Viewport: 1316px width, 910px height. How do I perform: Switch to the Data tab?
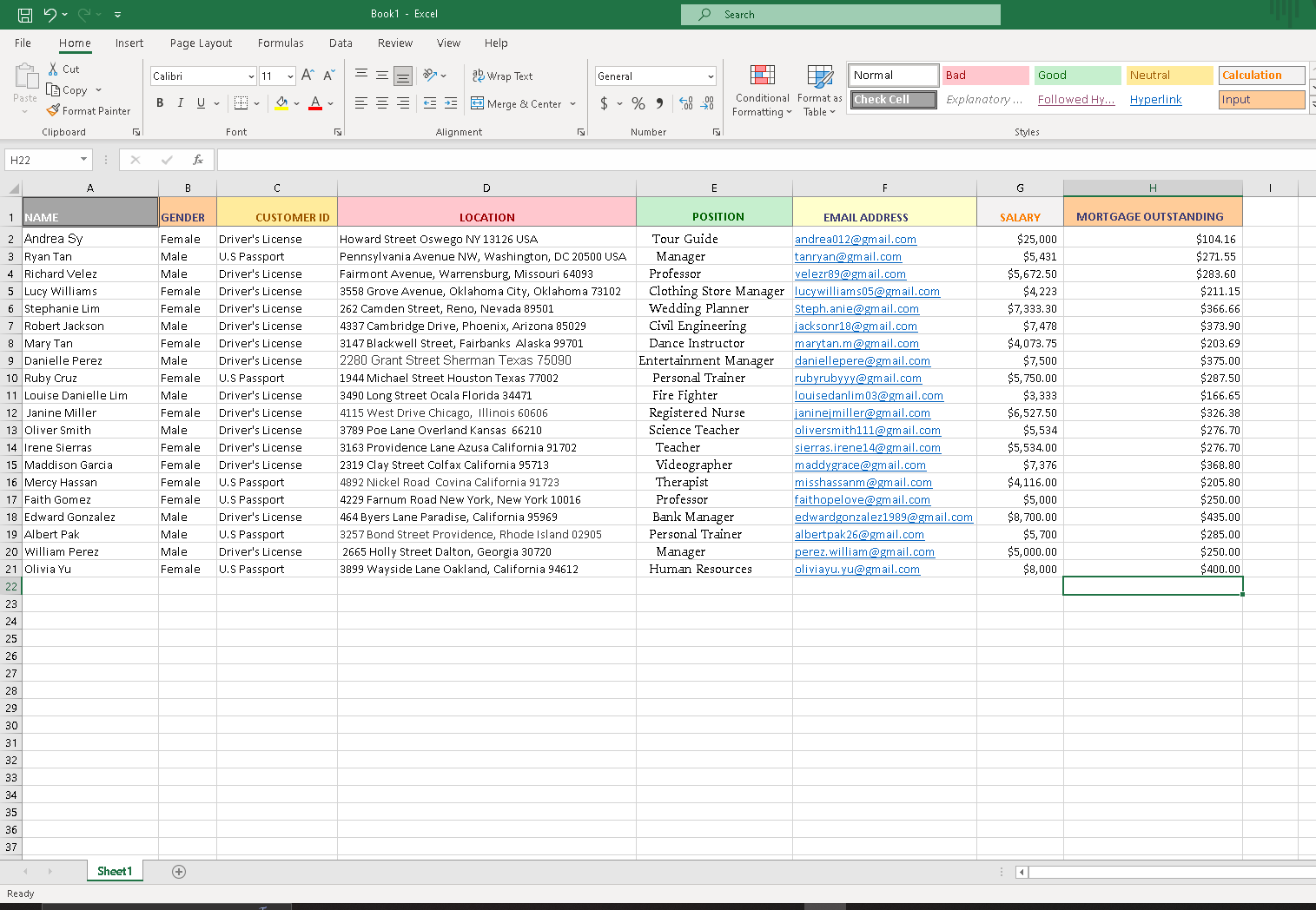(x=341, y=43)
